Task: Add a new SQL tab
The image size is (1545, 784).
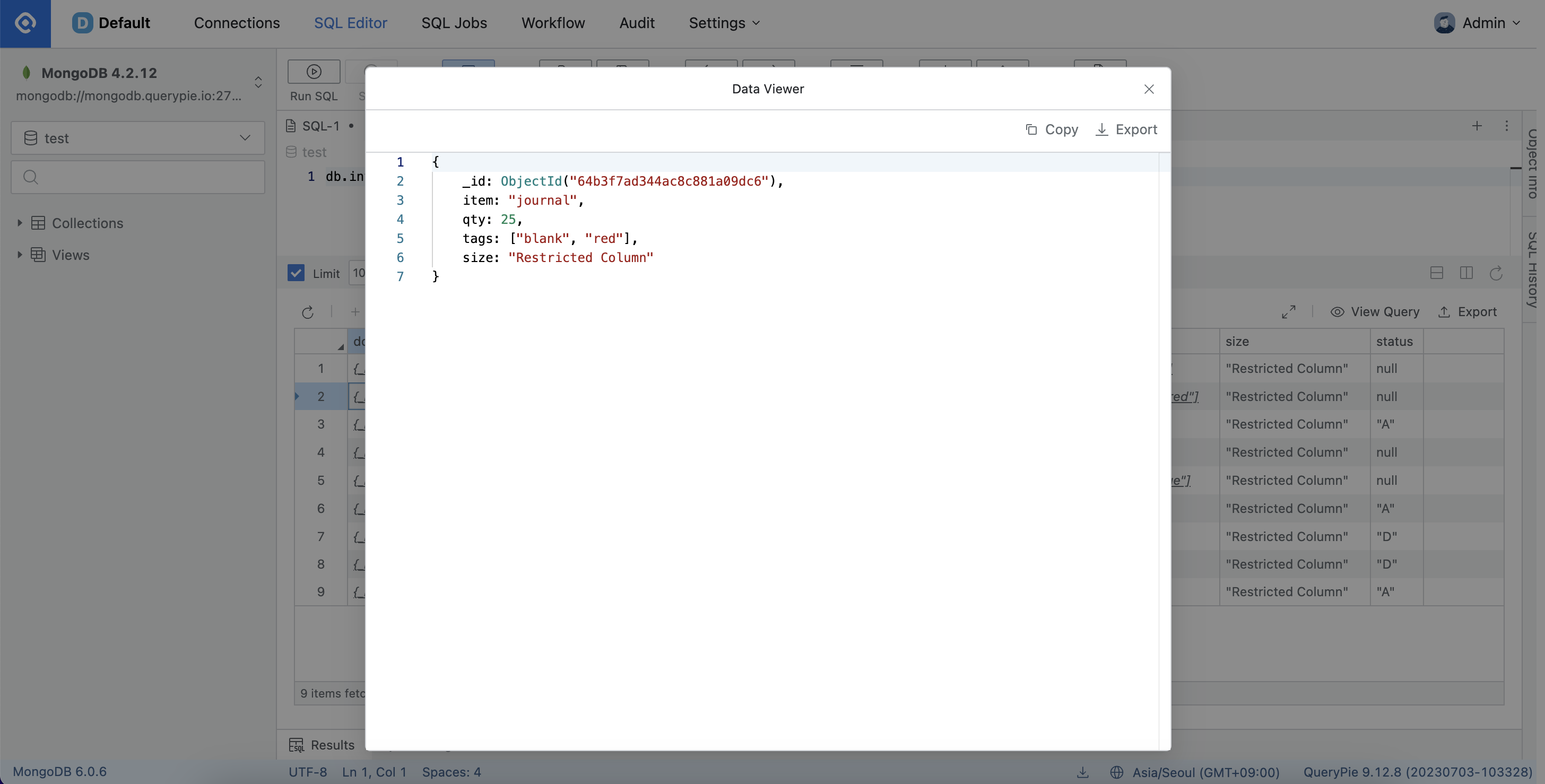Action: 1477,126
